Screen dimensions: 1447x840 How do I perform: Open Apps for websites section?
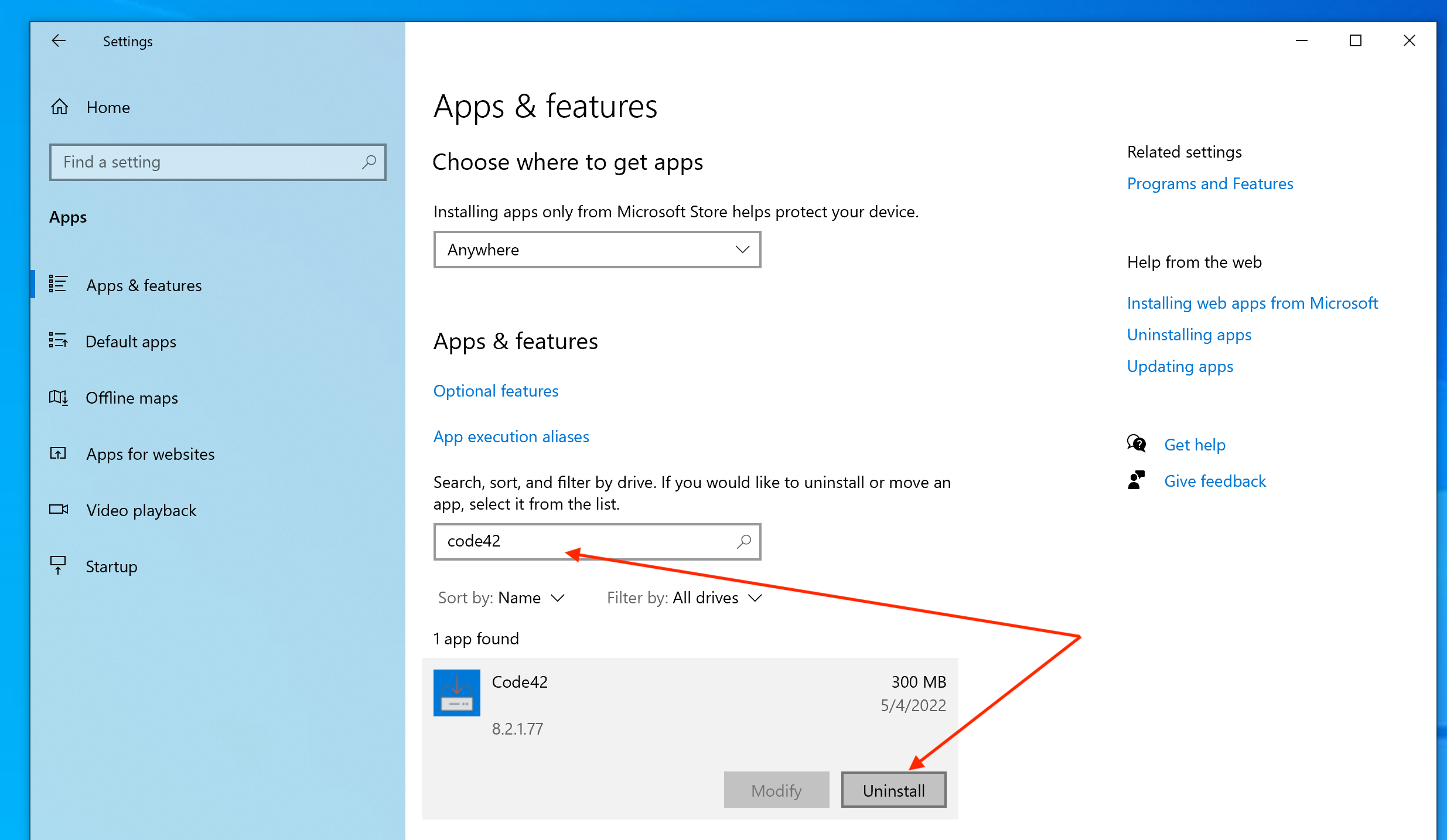[151, 454]
